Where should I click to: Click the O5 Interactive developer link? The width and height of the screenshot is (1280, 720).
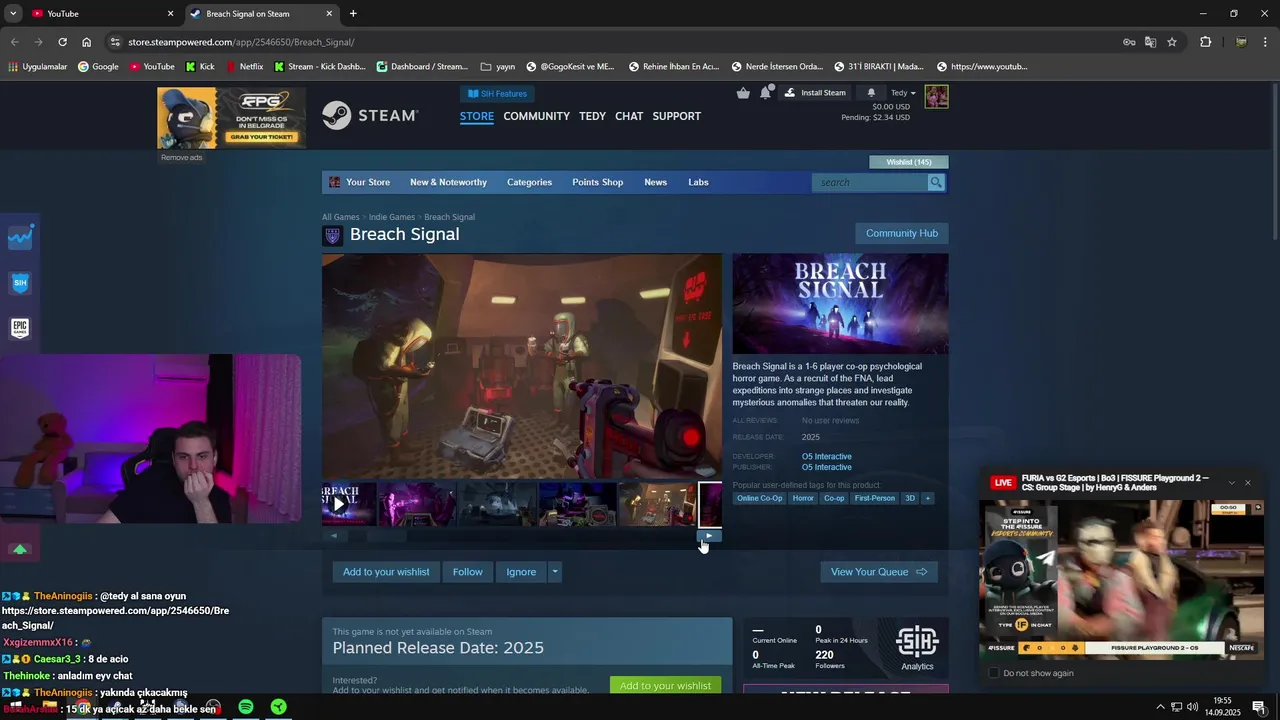pyautogui.click(x=827, y=457)
